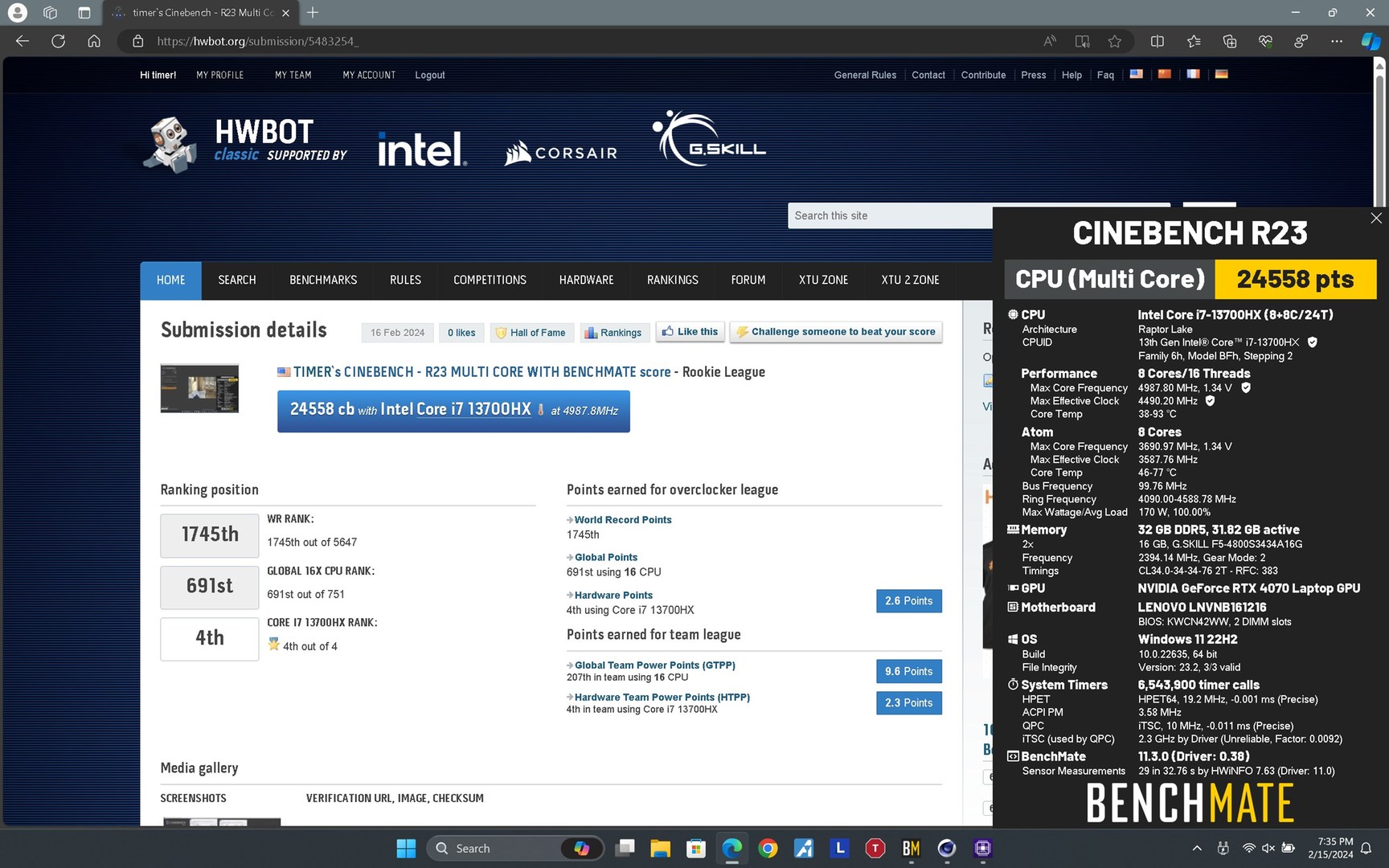Open Microsoft Store from taskbar

696,848
